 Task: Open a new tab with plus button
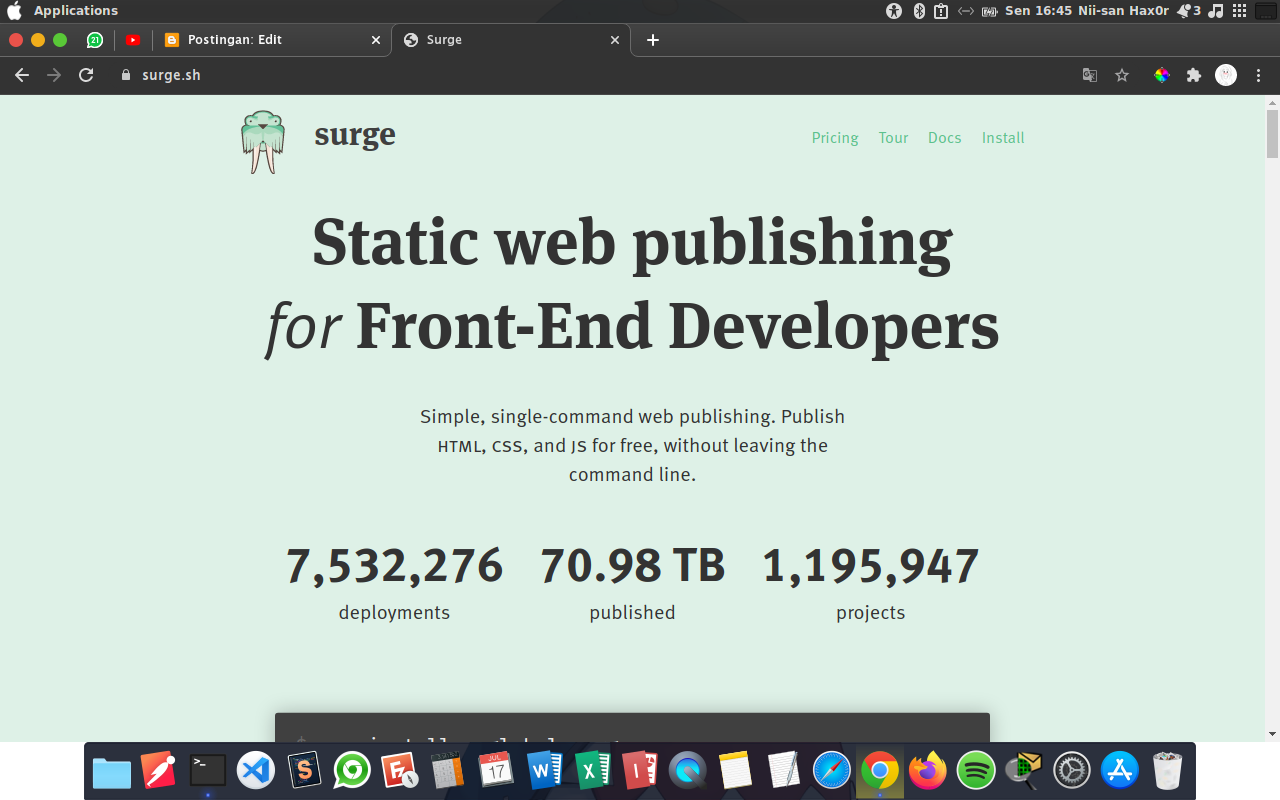653,40
